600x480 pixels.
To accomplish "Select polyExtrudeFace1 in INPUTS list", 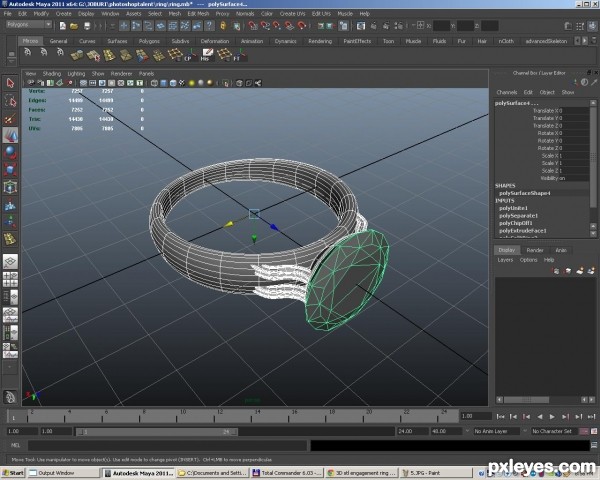I will tap(522, 230).
